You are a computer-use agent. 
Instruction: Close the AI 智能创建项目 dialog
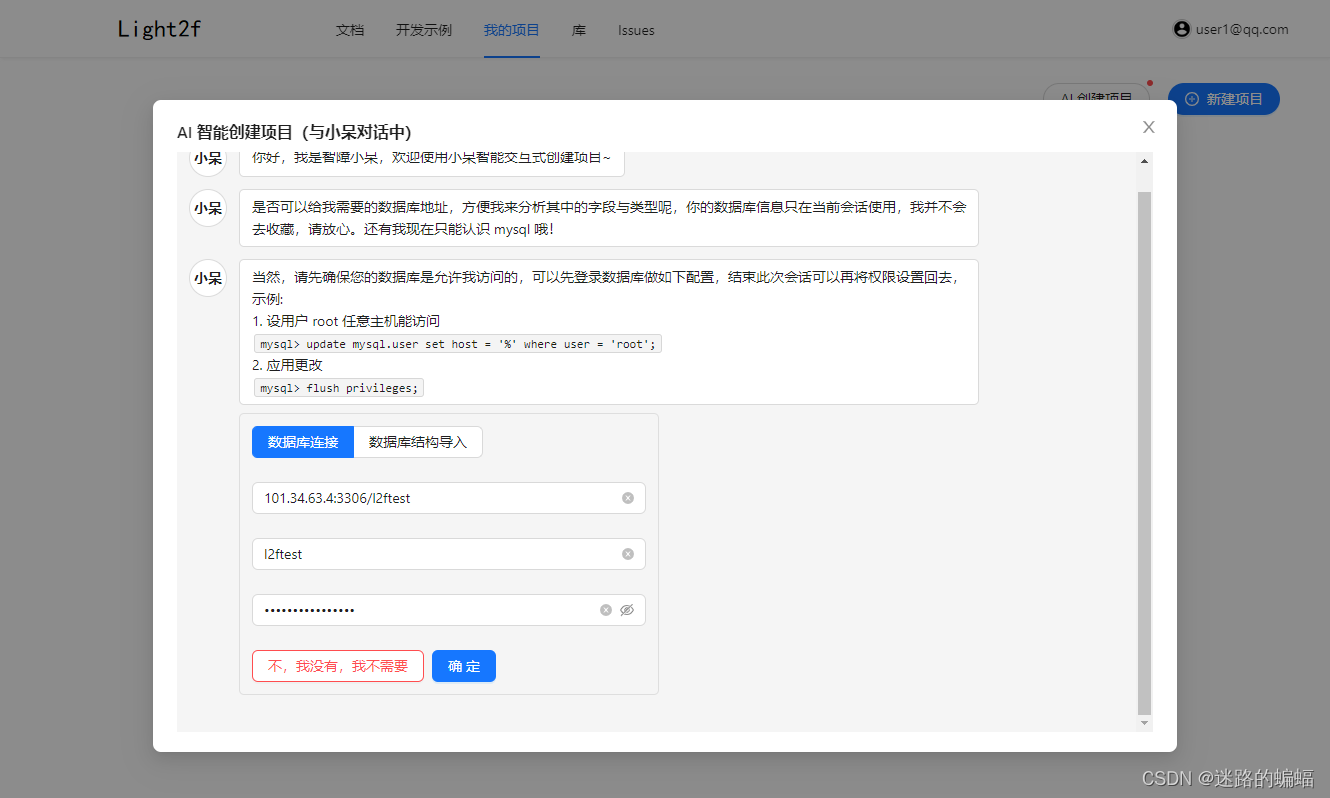point(1148,127)
